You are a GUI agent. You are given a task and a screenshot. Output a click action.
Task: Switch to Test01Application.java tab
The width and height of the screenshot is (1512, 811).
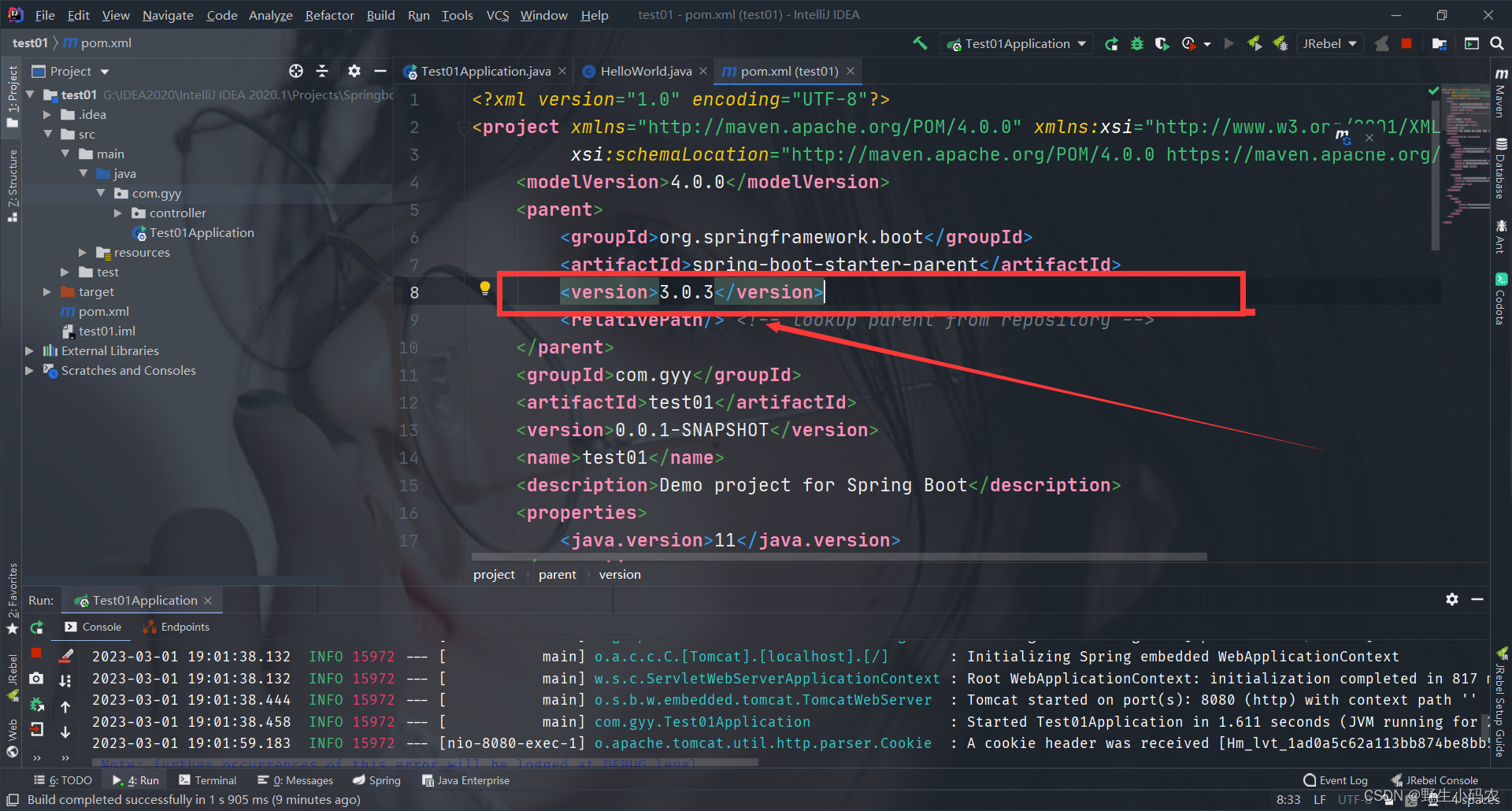coord(485,71)
